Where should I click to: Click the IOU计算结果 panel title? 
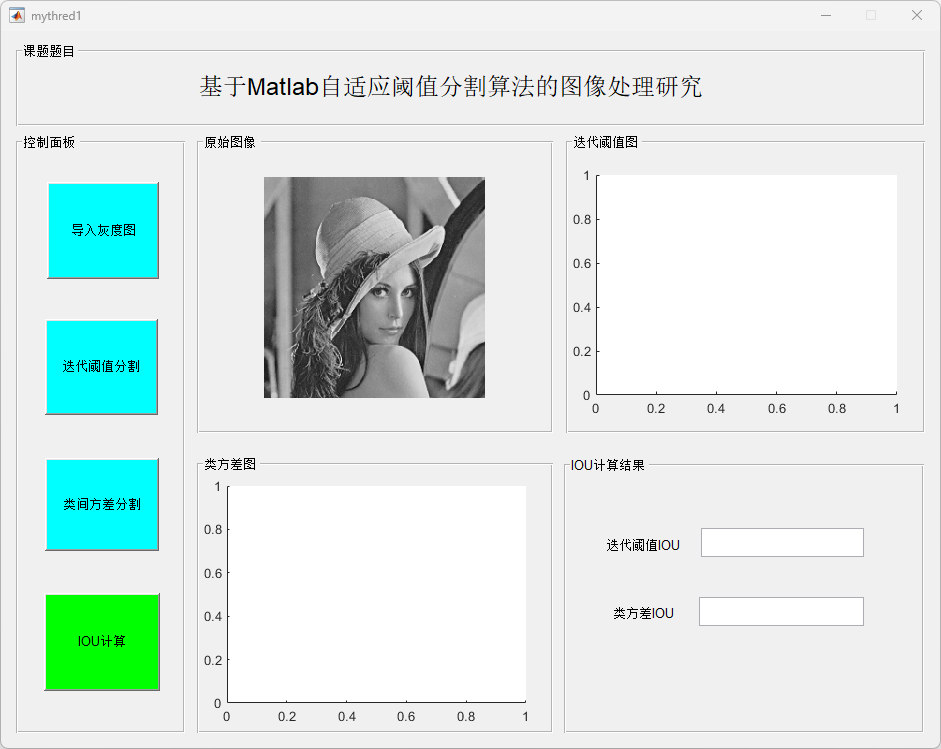click(x=607, y=465)
